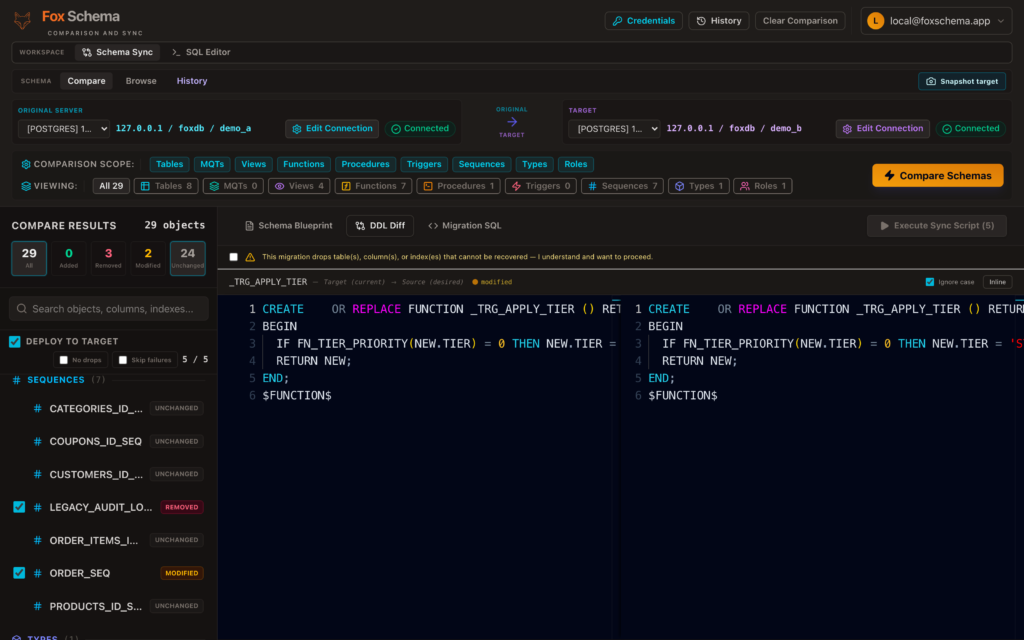
Task: Filter view by Tables 8
Action: 166,186
